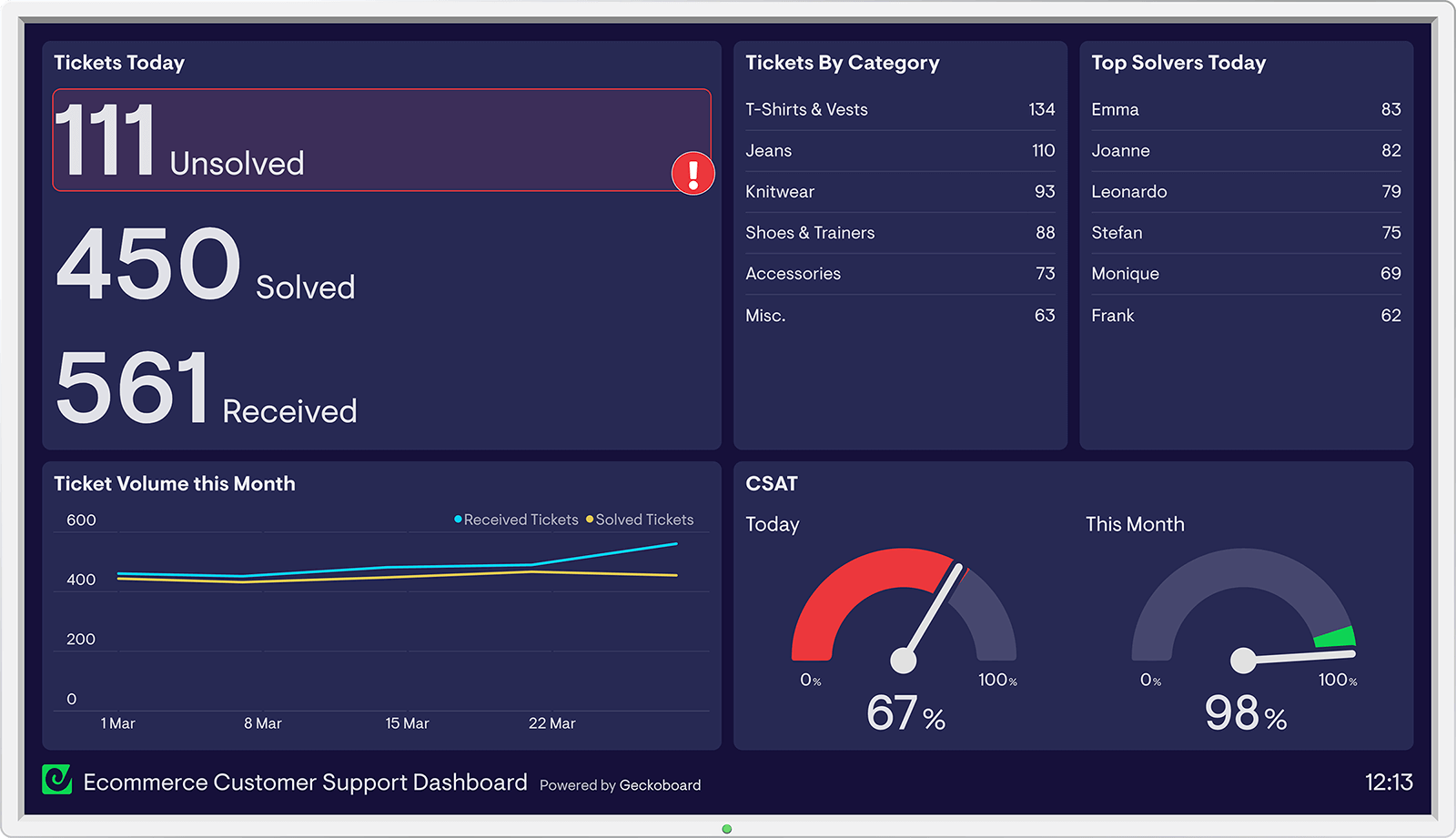This screenshot has width=1456, height=838.
Task: Select the Jeans row in Tickets By Category
Action: click(899, 150)
